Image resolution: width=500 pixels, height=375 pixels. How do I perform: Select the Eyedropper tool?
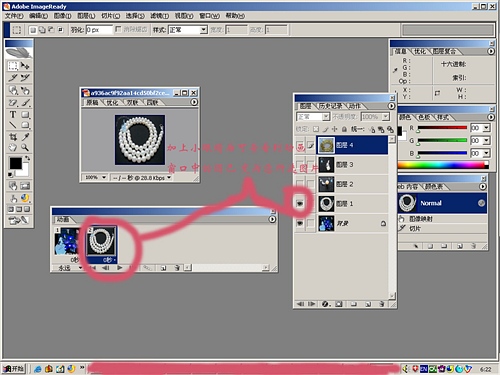click(25, 137)
